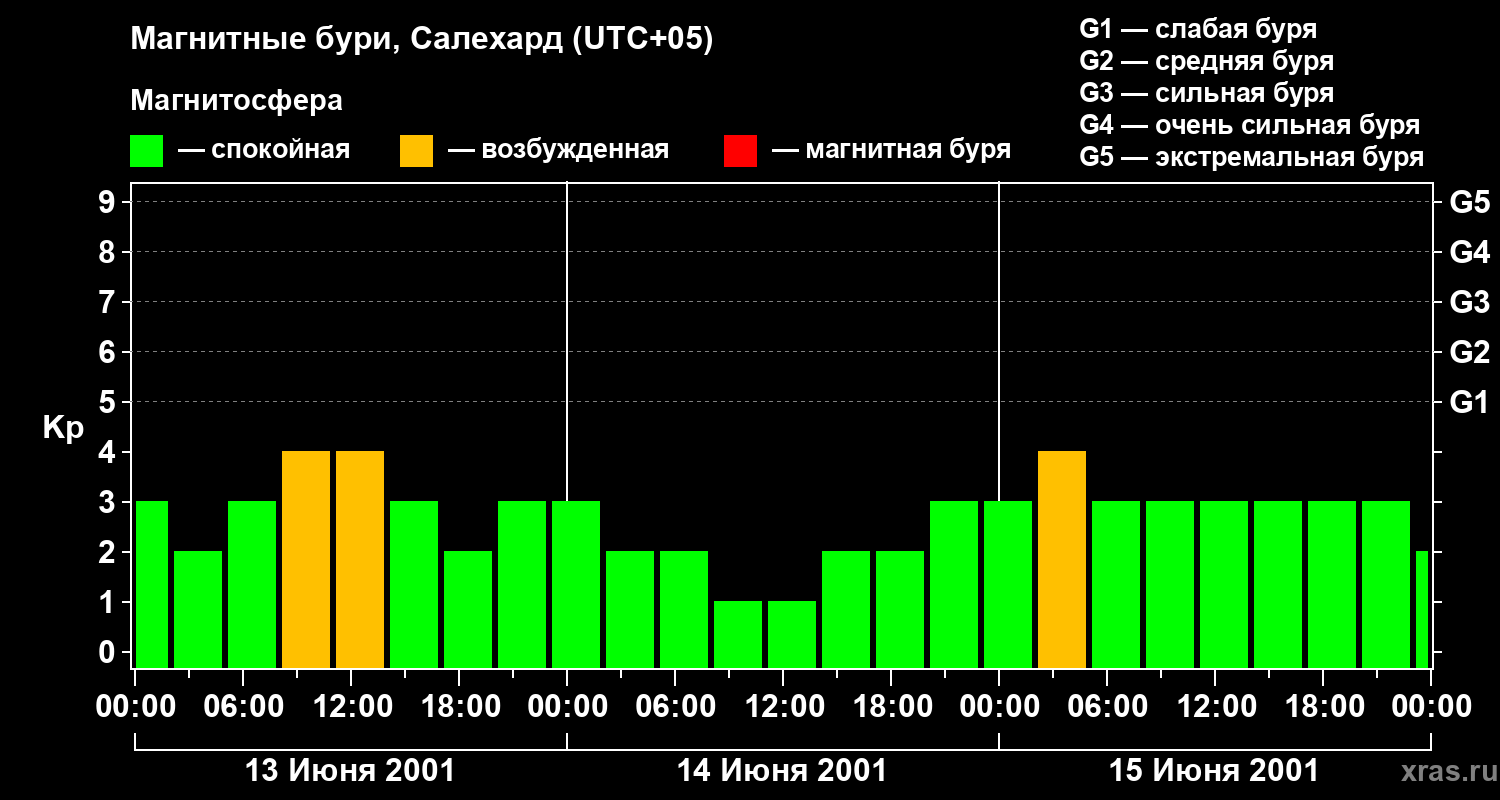Click the green 06:00–09:00 bar on 14 June

pos(684,610)
